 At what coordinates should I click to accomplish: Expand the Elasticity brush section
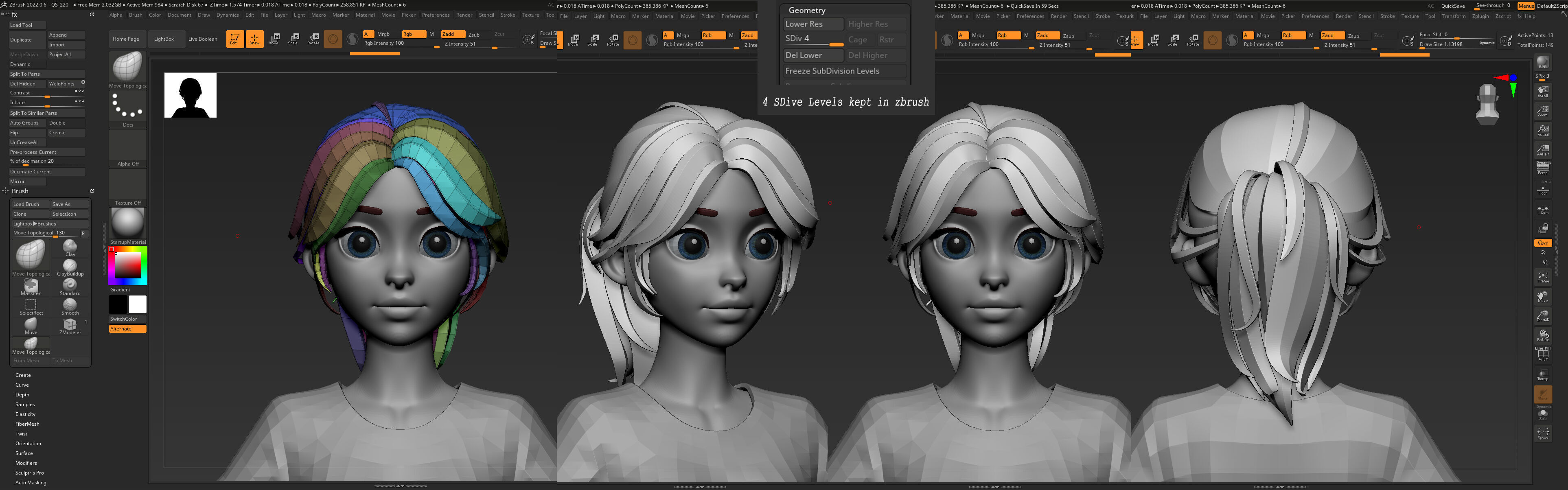click(x=25, y=415)
